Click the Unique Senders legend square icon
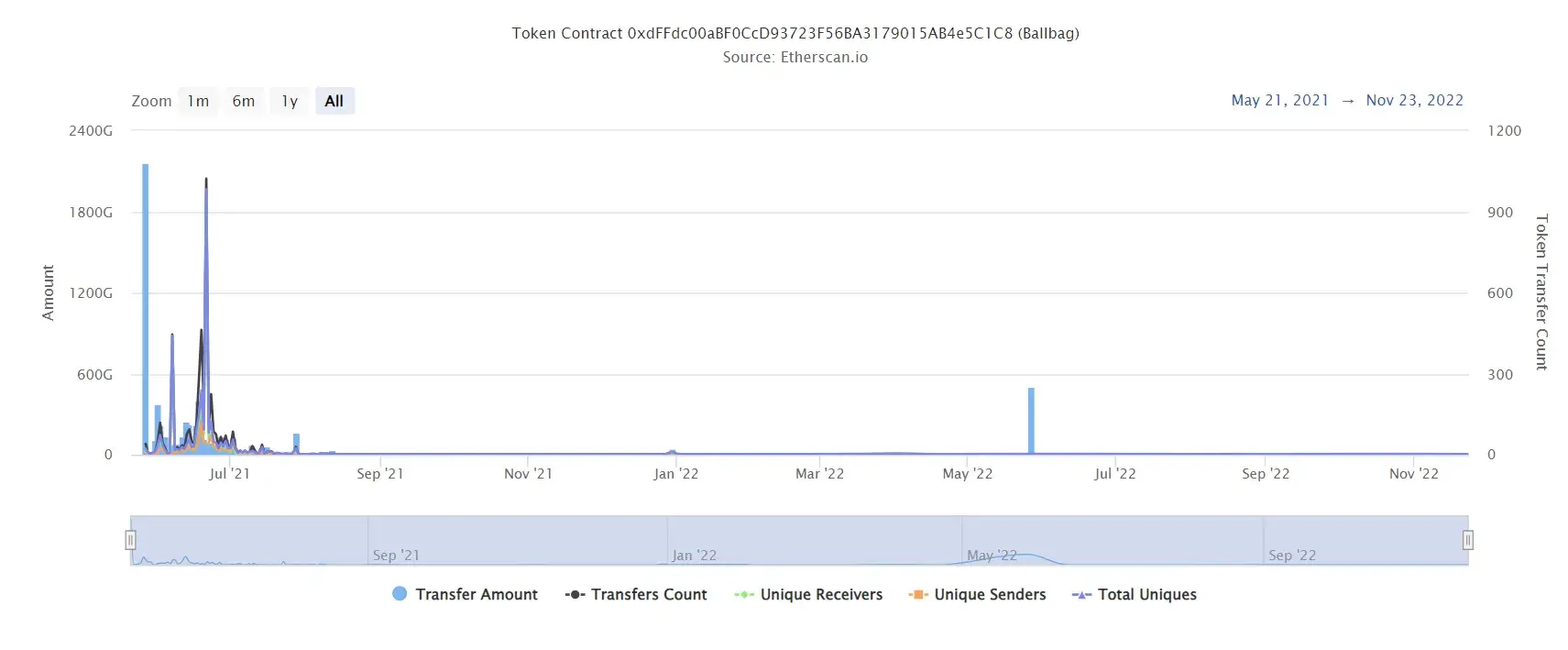Viewport: 1568px width, 650px height. (917, 595)
